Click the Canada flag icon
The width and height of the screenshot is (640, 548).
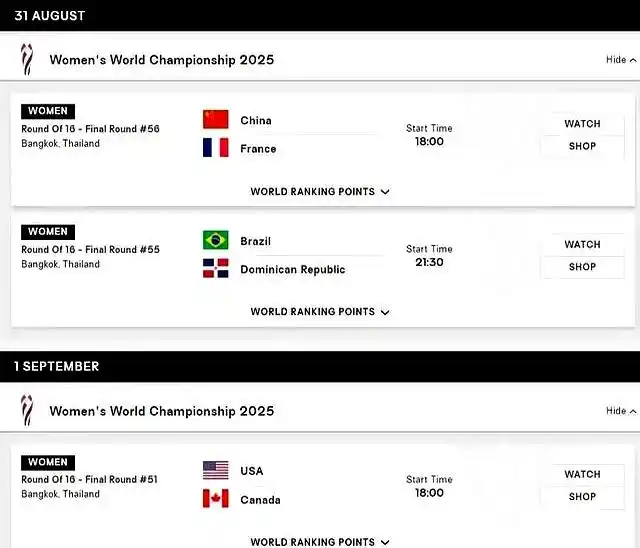point(216,499)
